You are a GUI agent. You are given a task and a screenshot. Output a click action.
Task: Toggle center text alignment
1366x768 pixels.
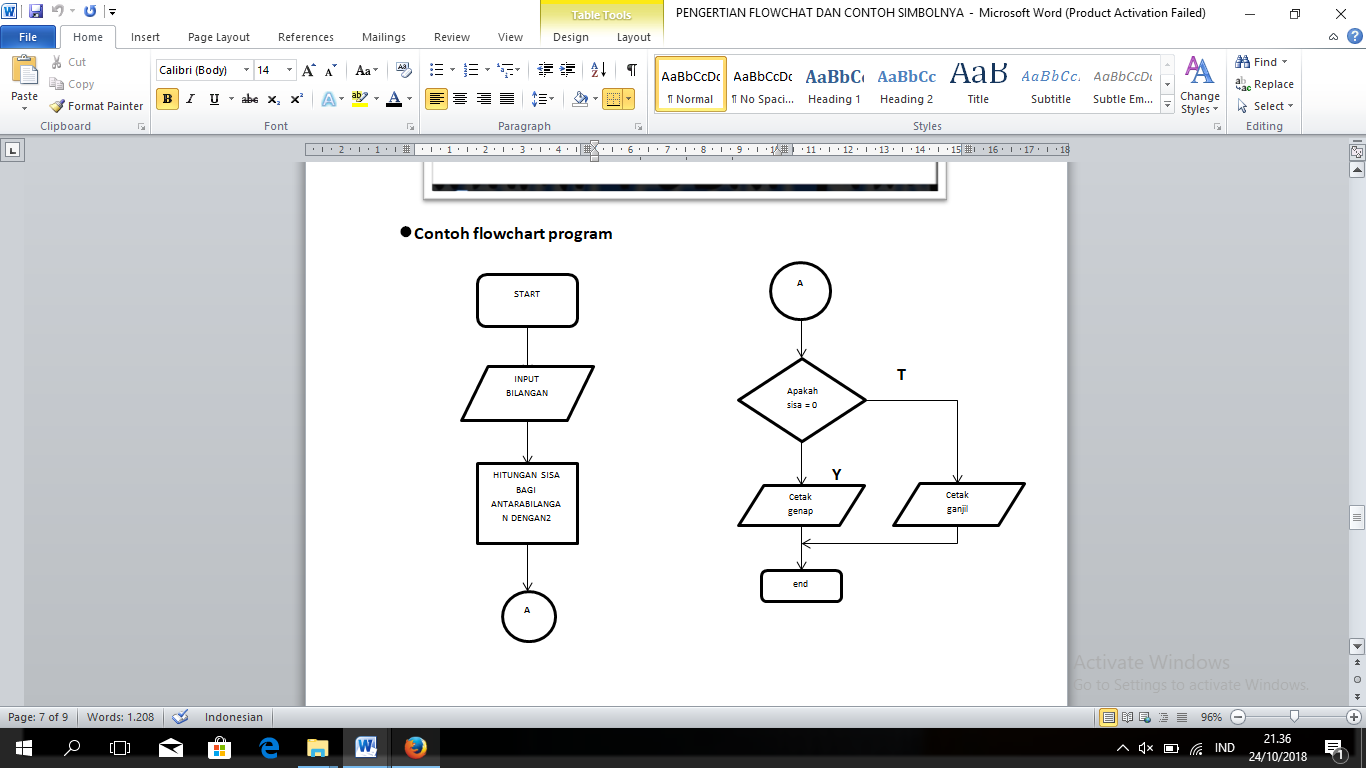click(458, 100)
